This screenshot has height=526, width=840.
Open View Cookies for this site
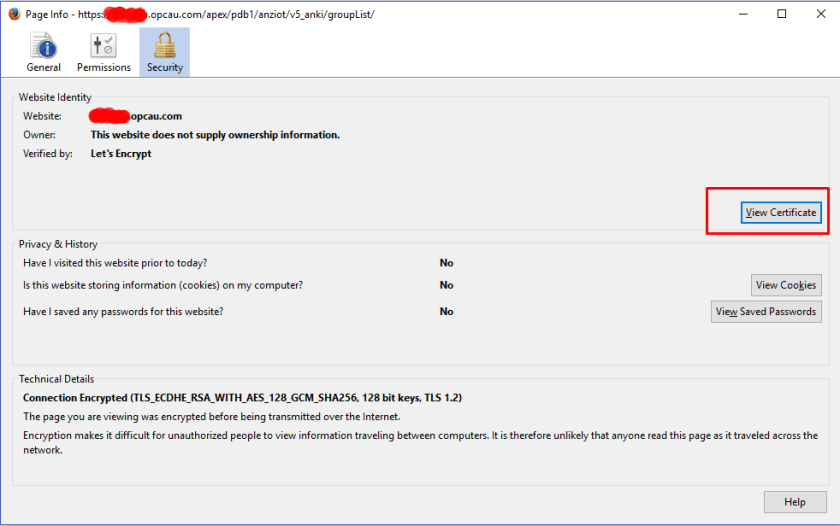click(785, 285)
